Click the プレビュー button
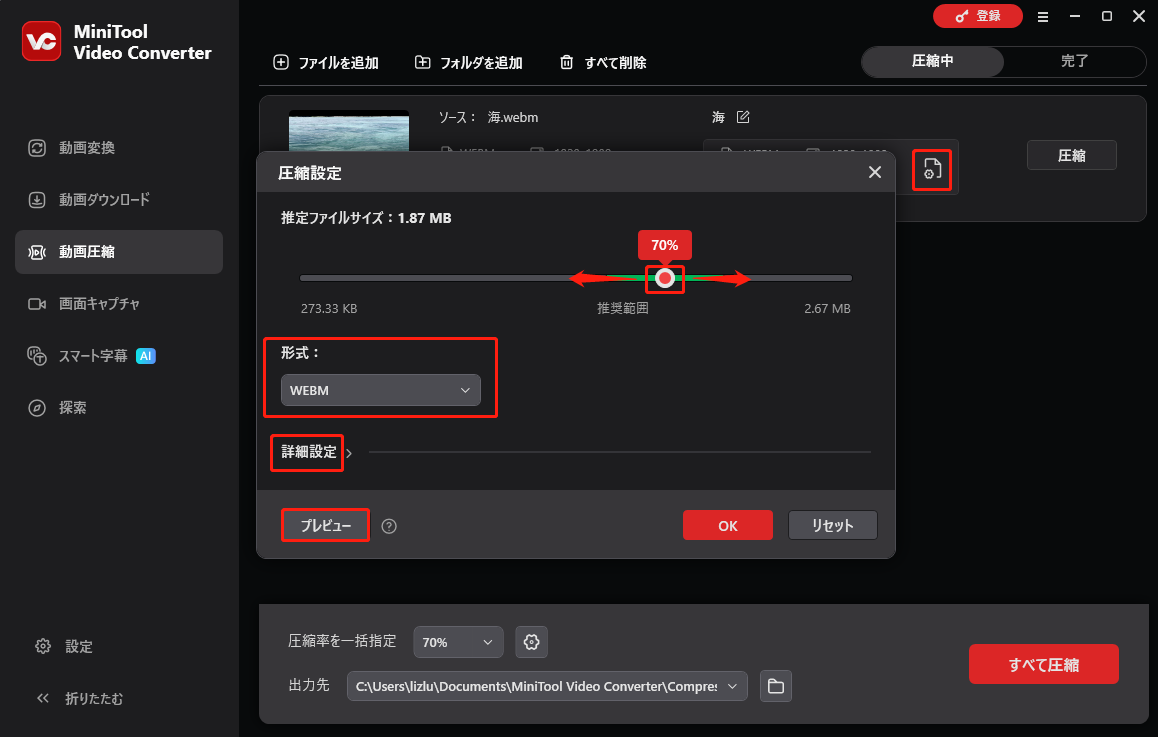 pos(324,525)
